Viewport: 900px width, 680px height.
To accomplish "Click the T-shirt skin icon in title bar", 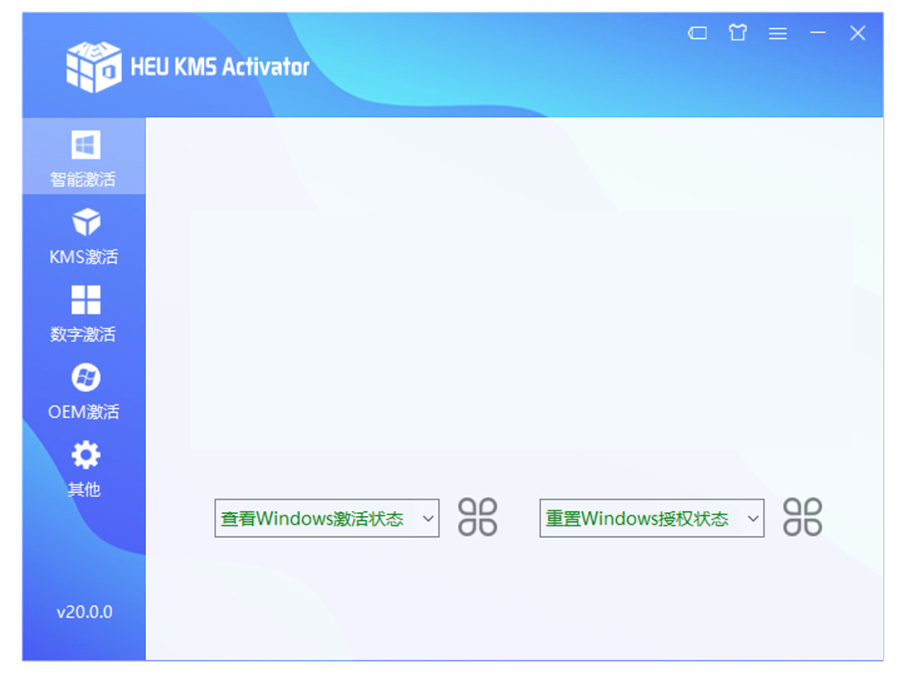I will [738, 33].
